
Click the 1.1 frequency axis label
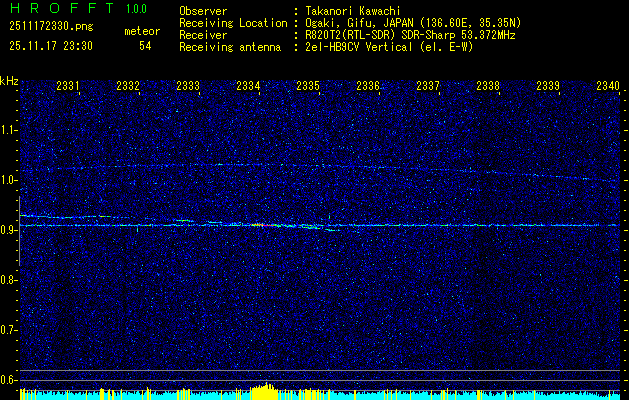9,130
